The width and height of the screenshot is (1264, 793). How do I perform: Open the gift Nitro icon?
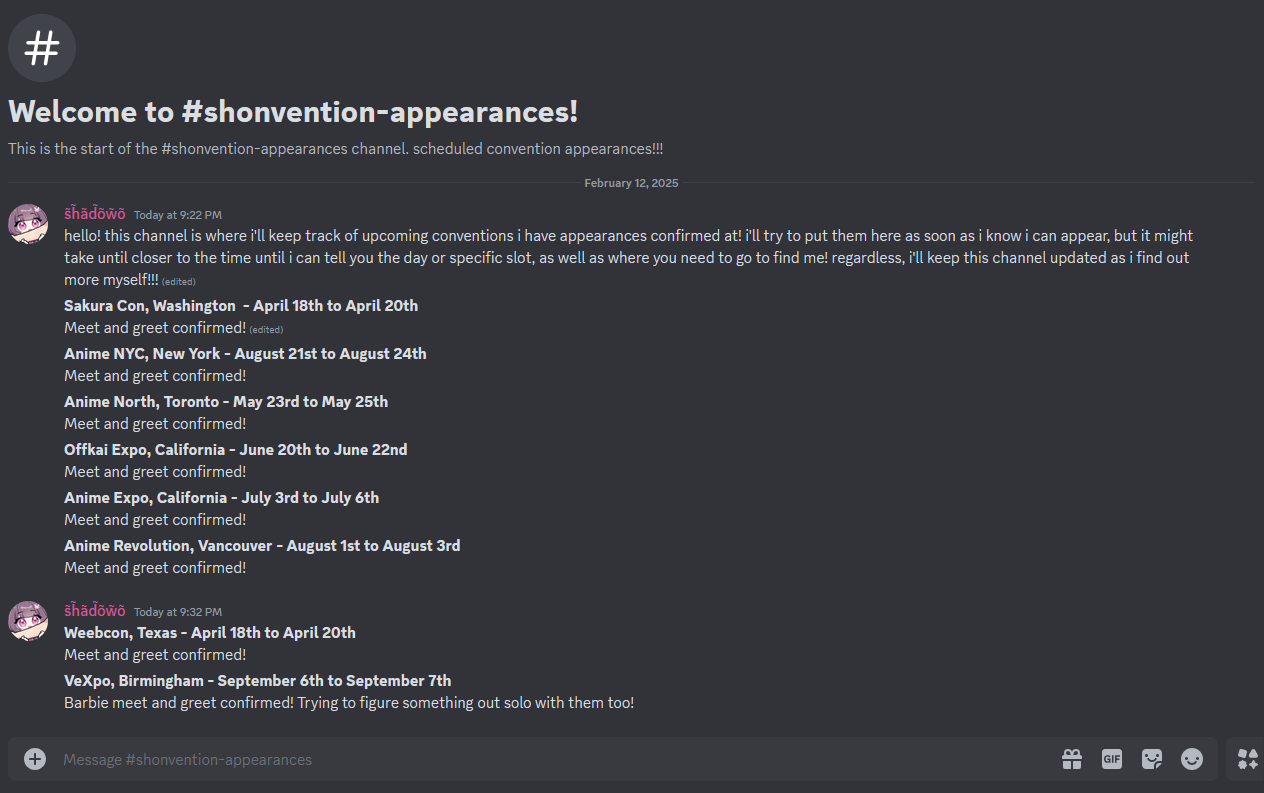(x=1072, y=759)
